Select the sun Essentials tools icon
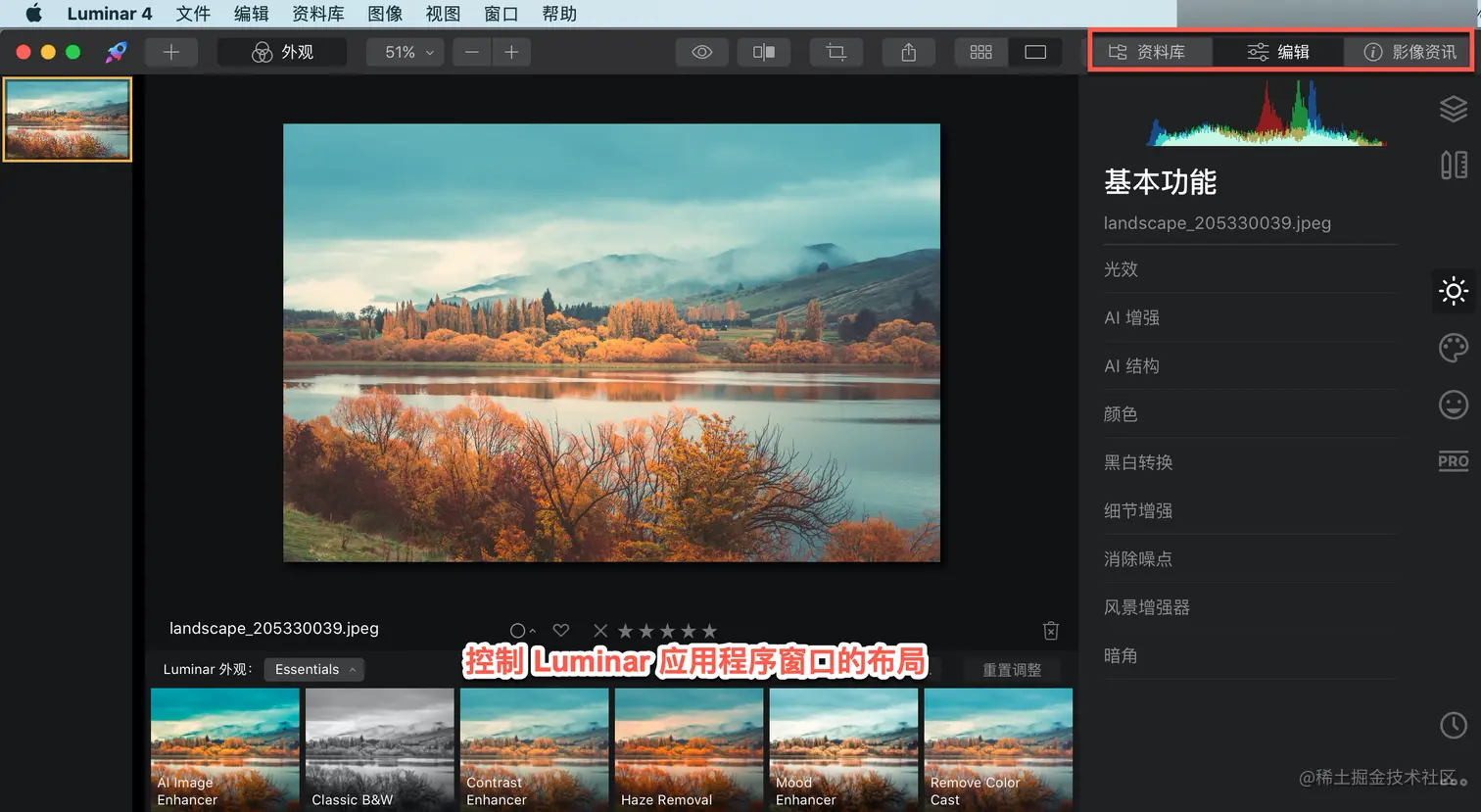 (x=1454, y=291)
